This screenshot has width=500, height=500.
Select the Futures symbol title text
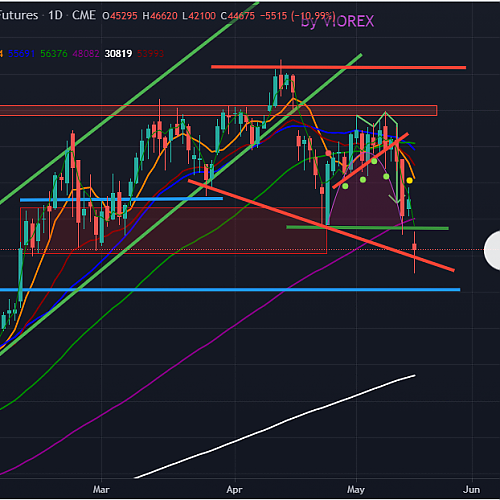click(x=19, y=15)
